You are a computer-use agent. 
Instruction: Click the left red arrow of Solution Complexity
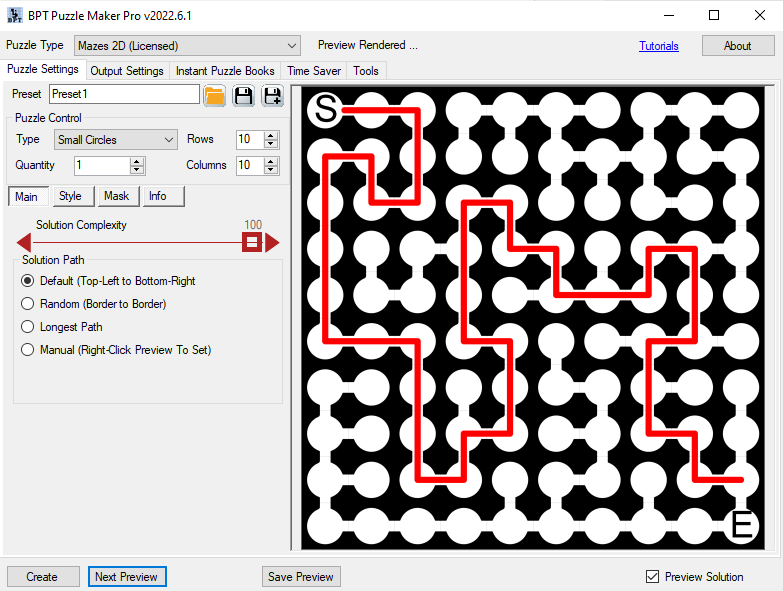point(24,242)
